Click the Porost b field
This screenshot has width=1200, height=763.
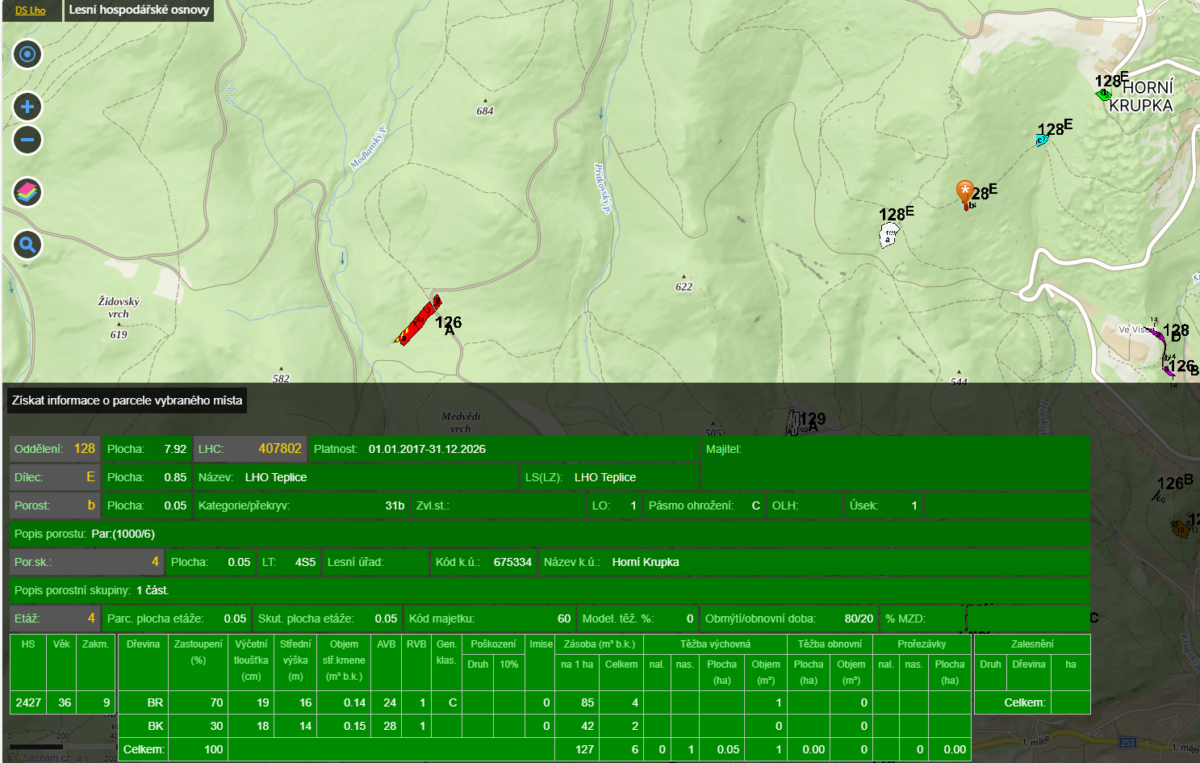click(x=55, y=505)
